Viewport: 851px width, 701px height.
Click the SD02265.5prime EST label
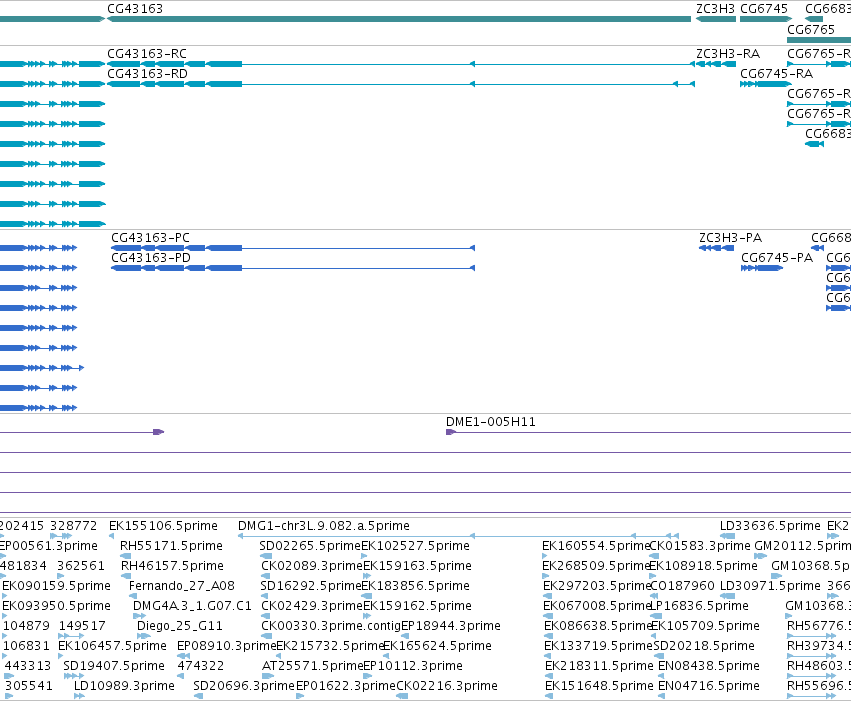click(x=310, y=546)
